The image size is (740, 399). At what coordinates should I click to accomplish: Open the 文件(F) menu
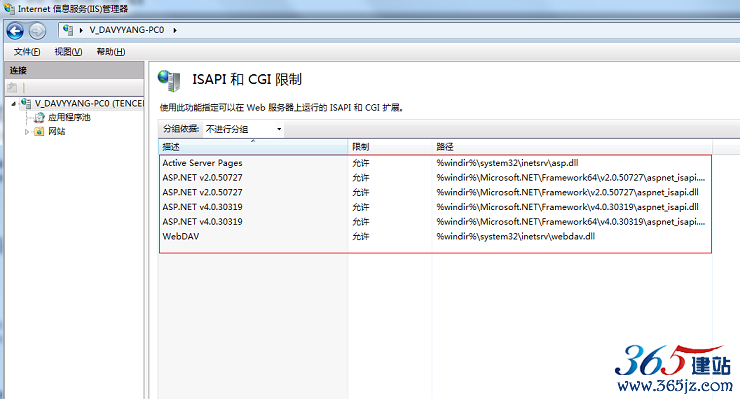click(27, 51)
